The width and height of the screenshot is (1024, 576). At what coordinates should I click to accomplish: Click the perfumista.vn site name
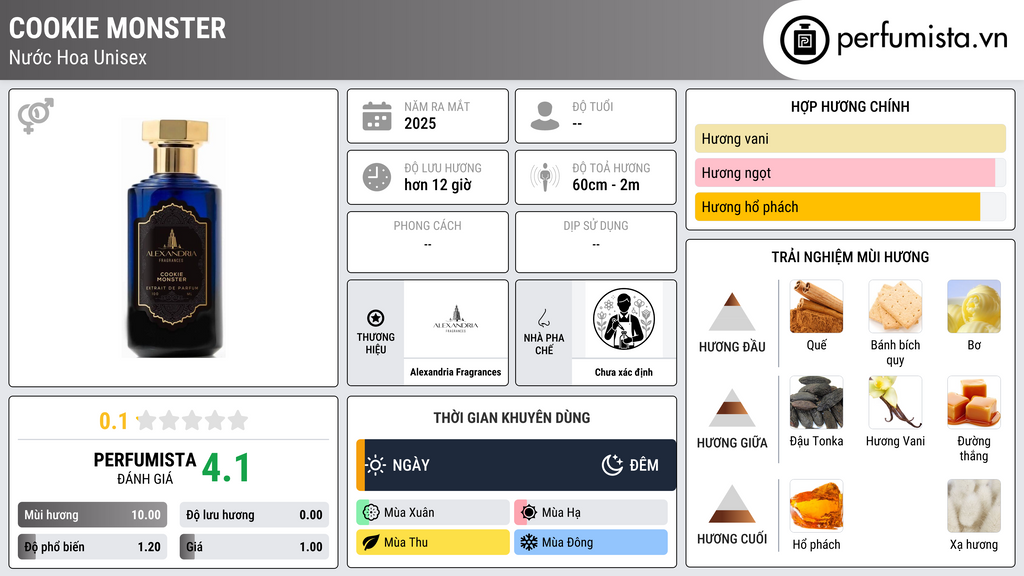922,38
